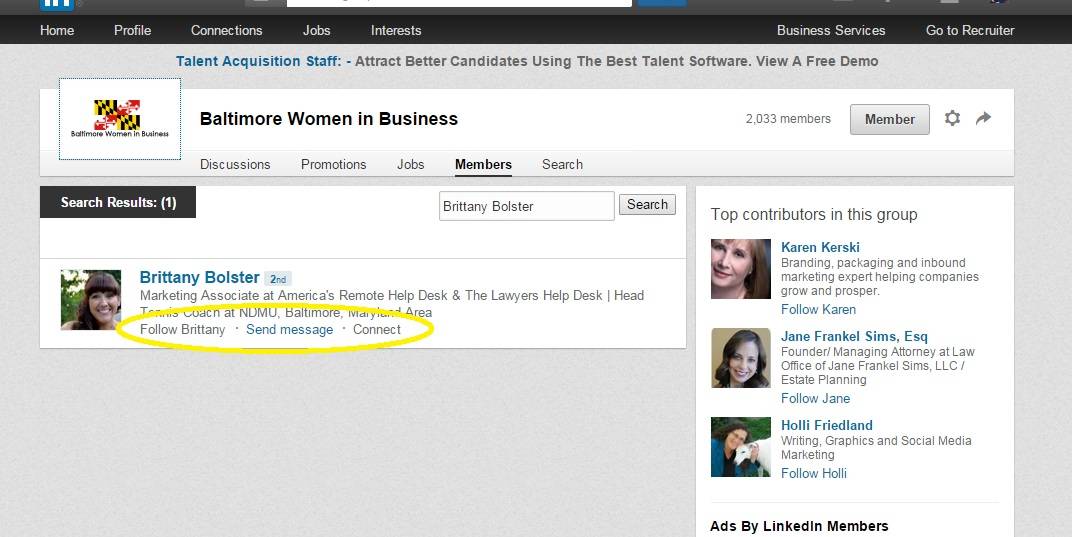Go to Recruiter link in navigation
1072x537 pixels.
969,30
